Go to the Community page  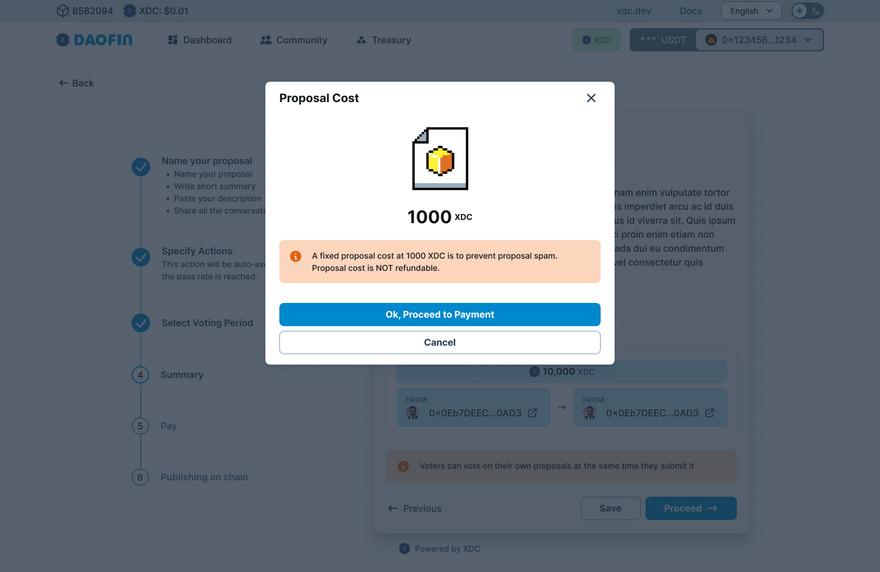coord(294,40)
